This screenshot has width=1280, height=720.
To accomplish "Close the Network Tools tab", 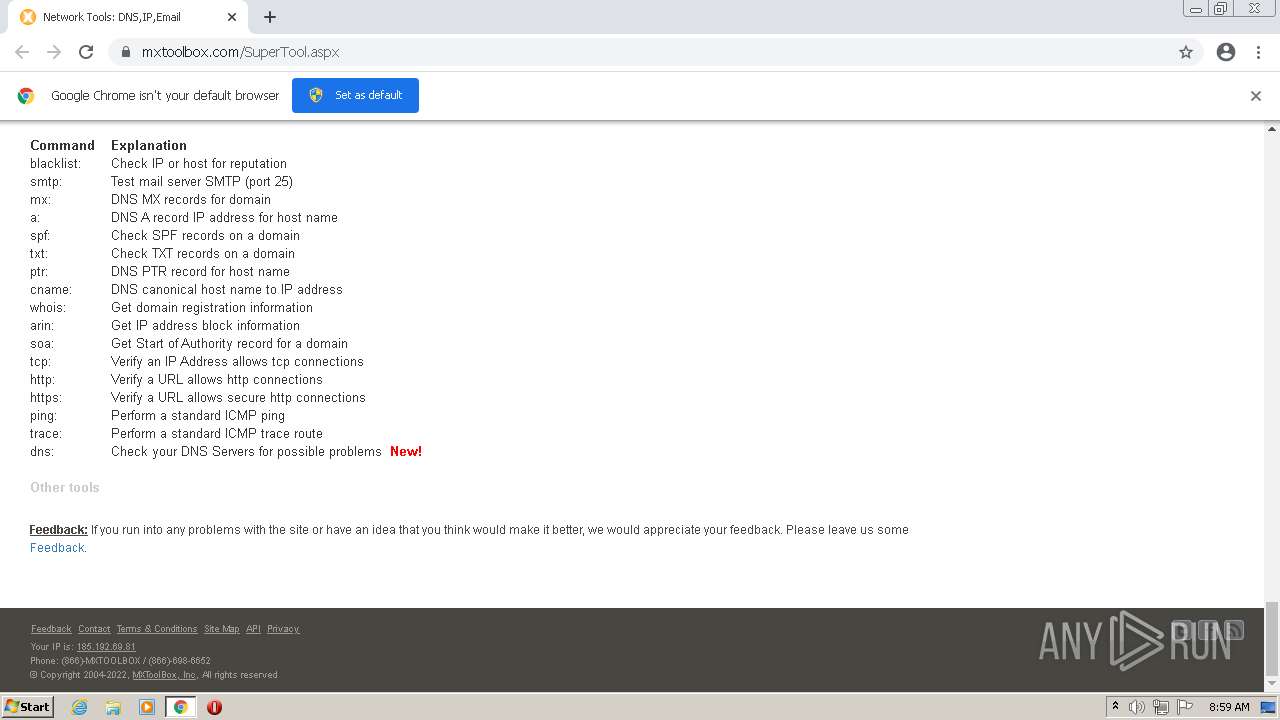I will tap(232, 17).
